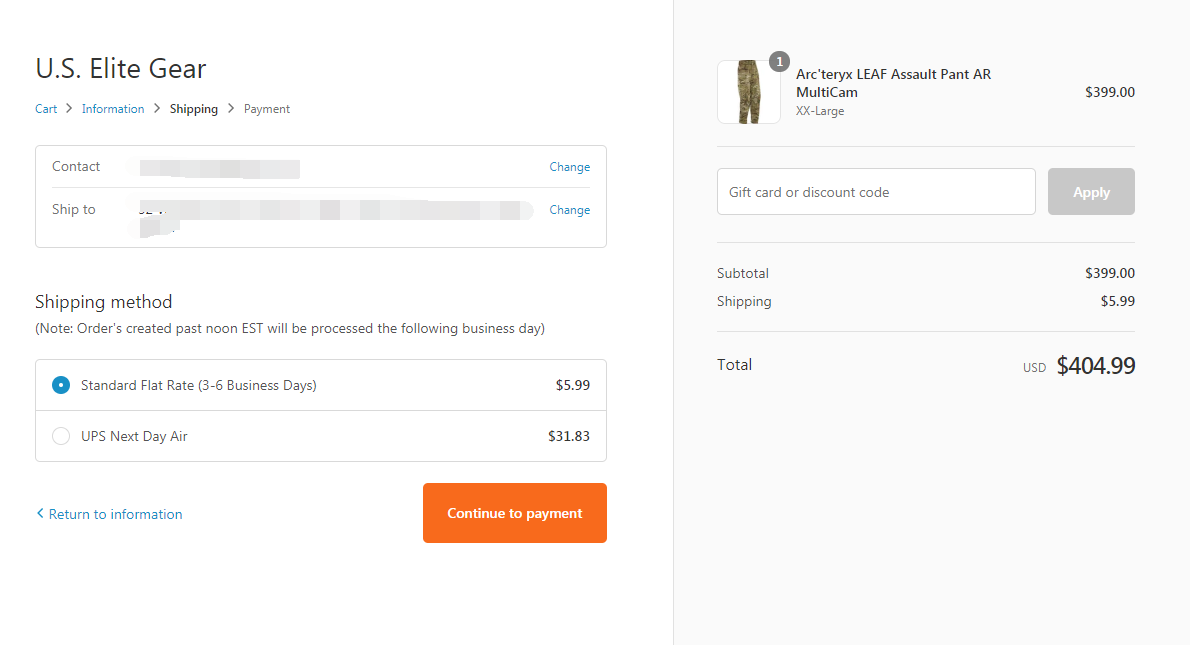
Task: Select the Shipping breadcrumb step
Action: click(x=194, y=109)
